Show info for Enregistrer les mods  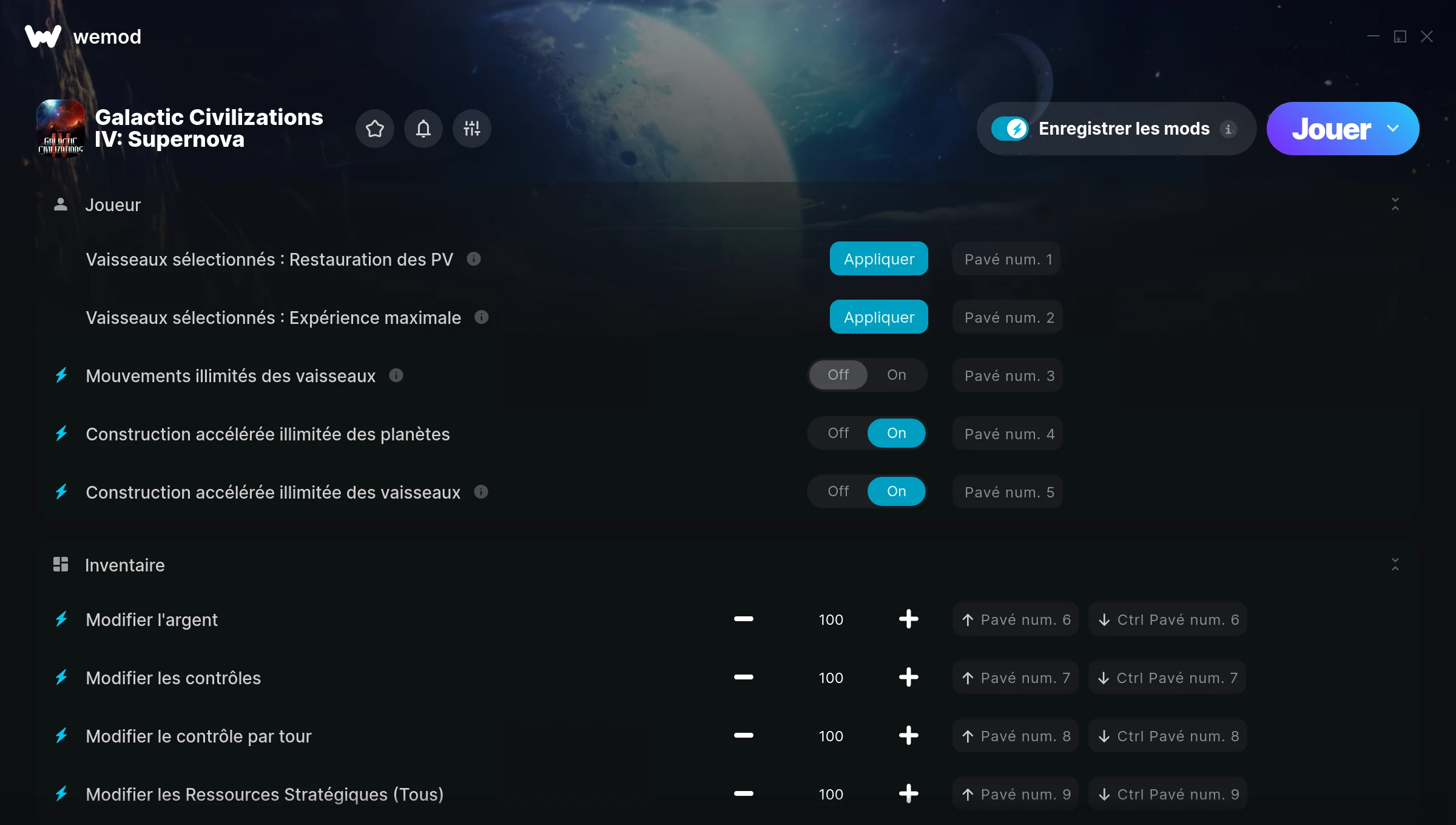(x=1228, y=129)
